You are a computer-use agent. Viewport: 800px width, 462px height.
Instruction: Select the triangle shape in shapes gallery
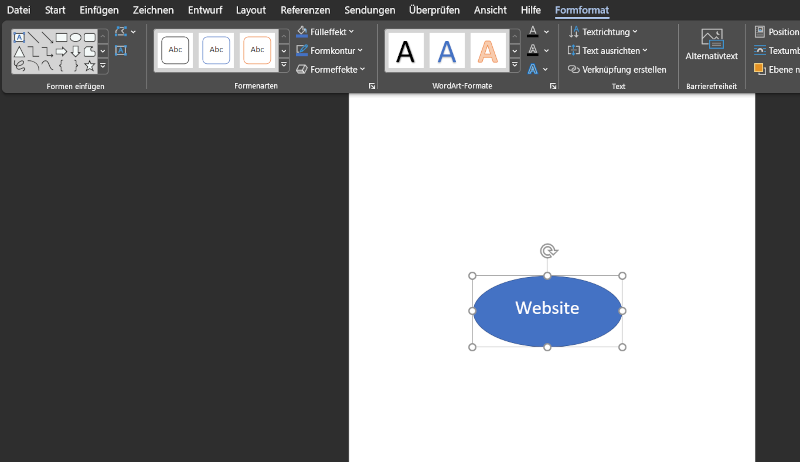pyautogui.click(x=19, y=52)
